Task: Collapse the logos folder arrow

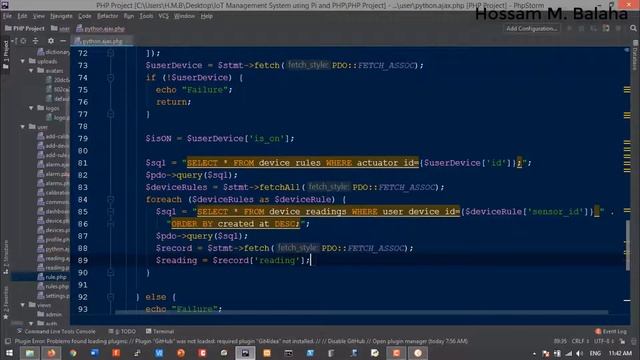Action: click(31, 108)
